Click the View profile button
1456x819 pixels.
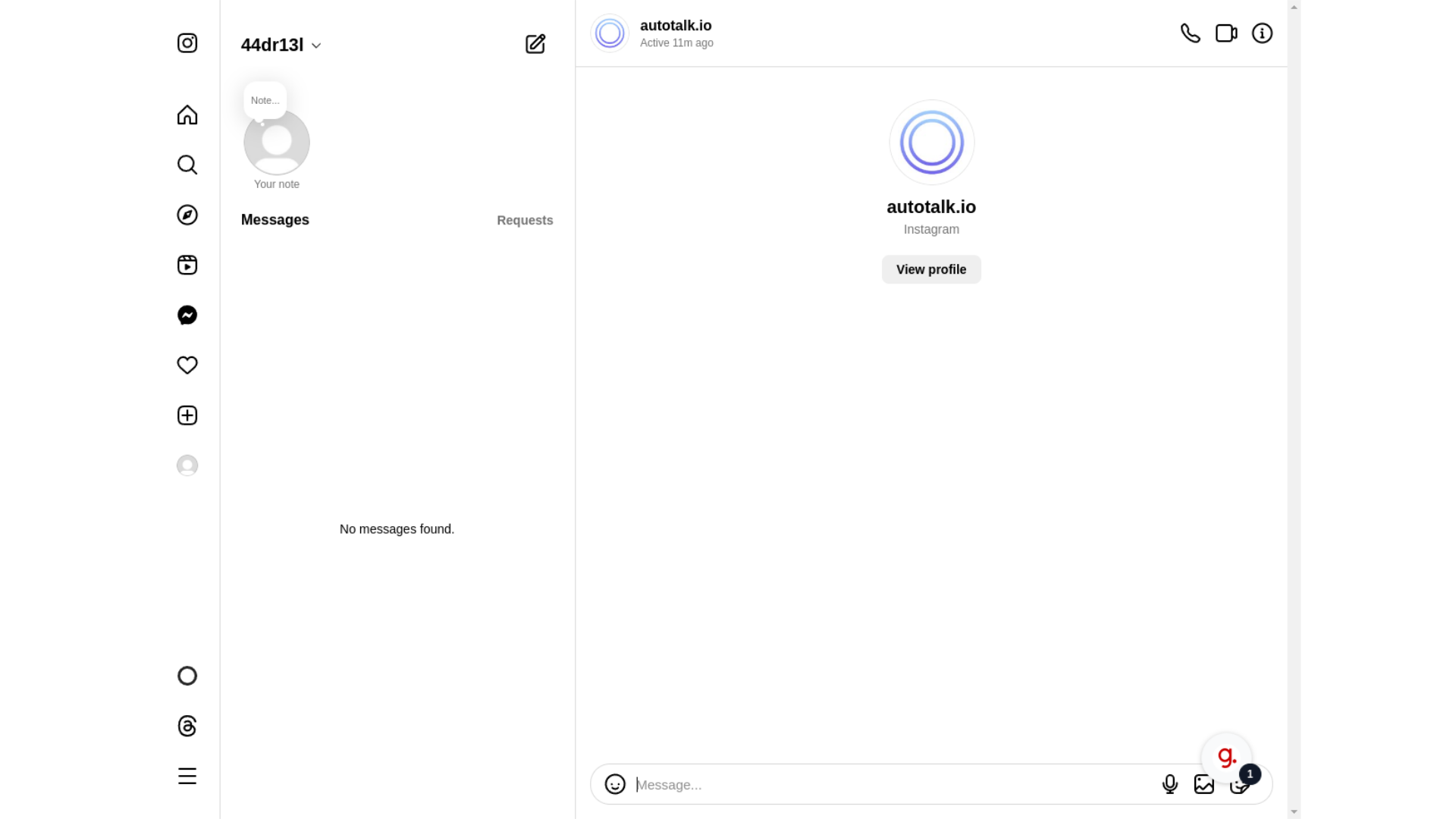click(931, 269)
